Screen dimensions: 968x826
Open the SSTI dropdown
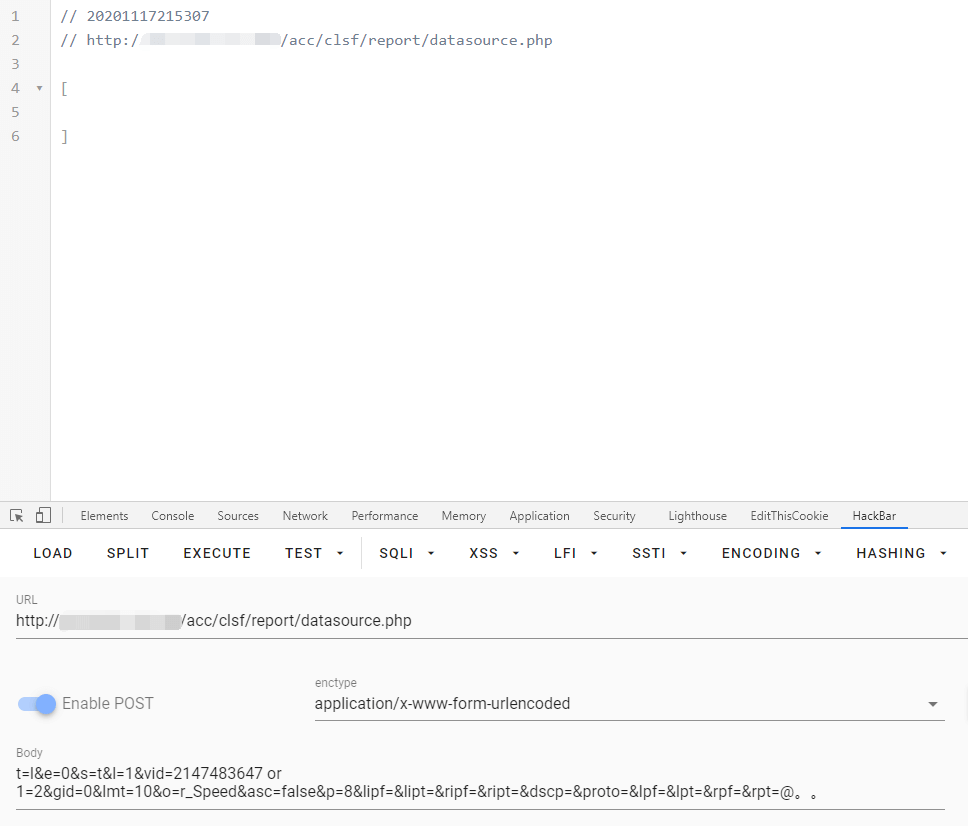coord(659,553)
